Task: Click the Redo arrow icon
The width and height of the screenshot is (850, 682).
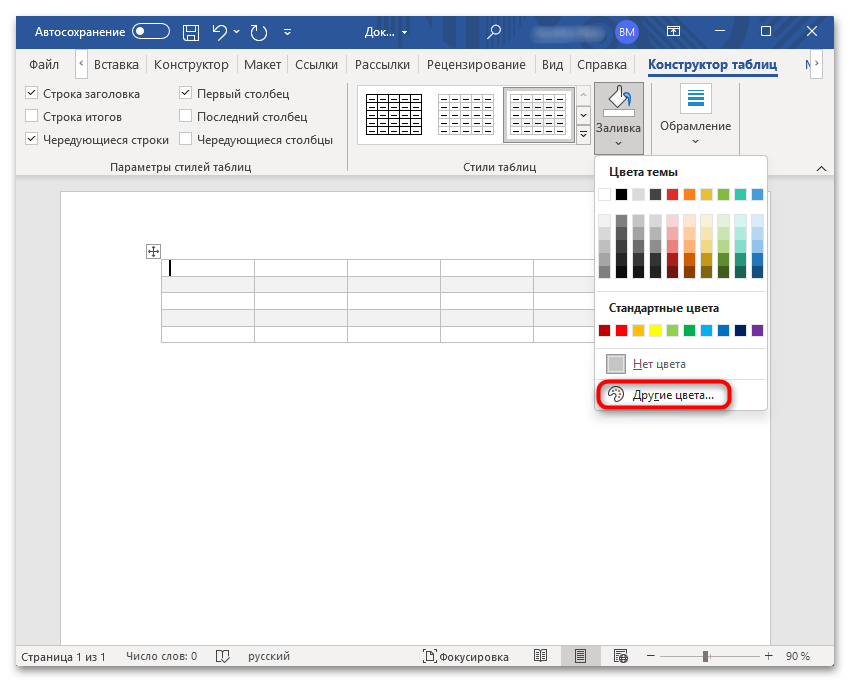Action: 259,32
